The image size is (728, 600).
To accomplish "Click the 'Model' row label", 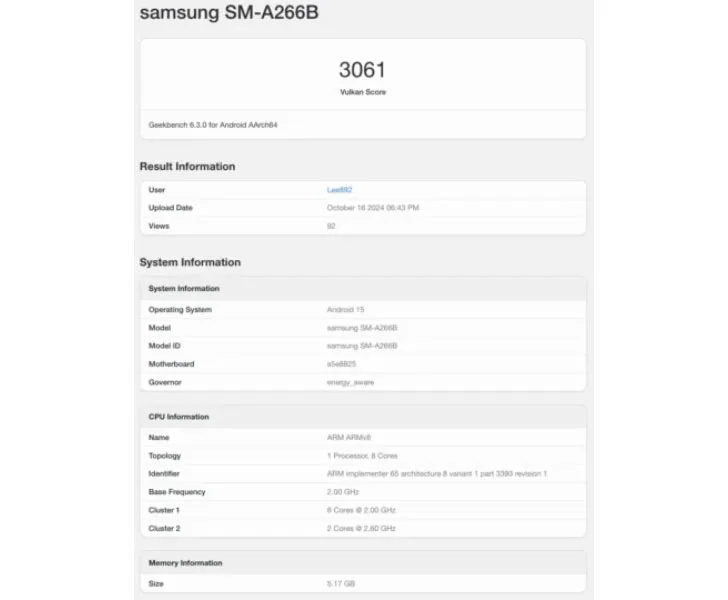I will pos(160,328).
